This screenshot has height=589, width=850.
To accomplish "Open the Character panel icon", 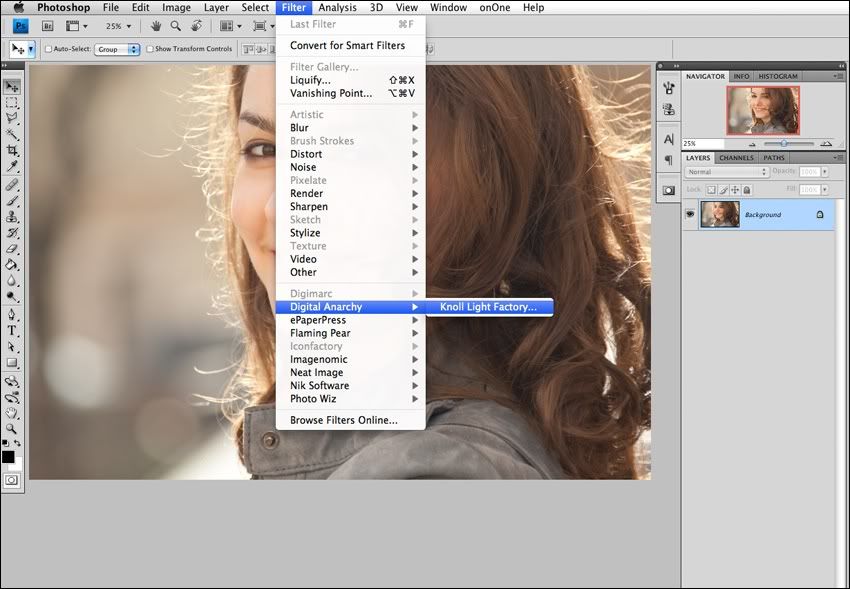I will tap(669, 139).
